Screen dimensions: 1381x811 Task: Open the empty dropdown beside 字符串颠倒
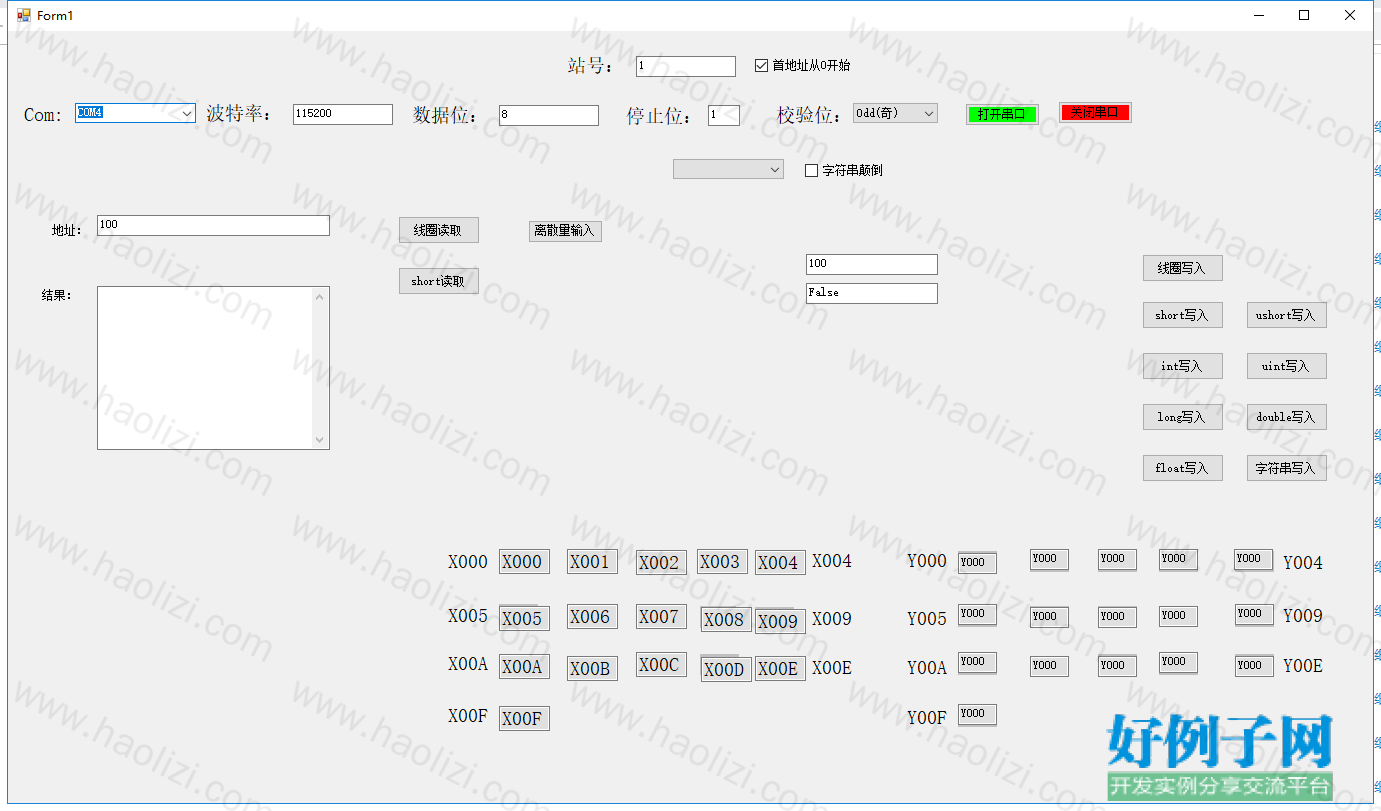728,169
